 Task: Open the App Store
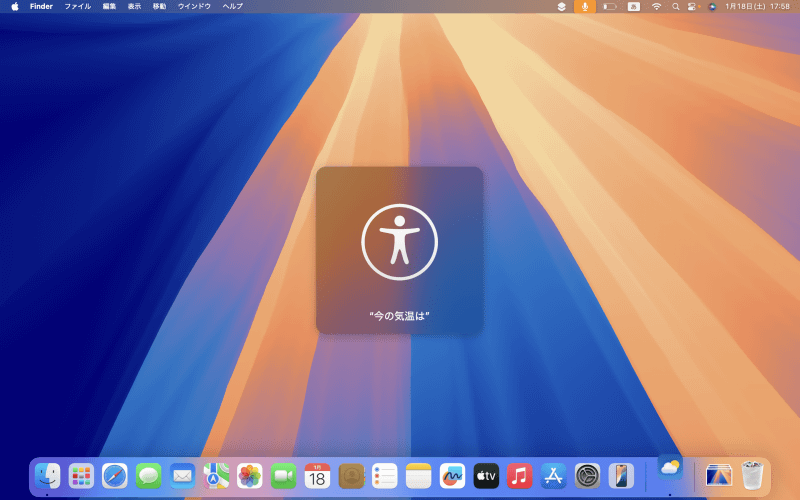tap(554, 476)
